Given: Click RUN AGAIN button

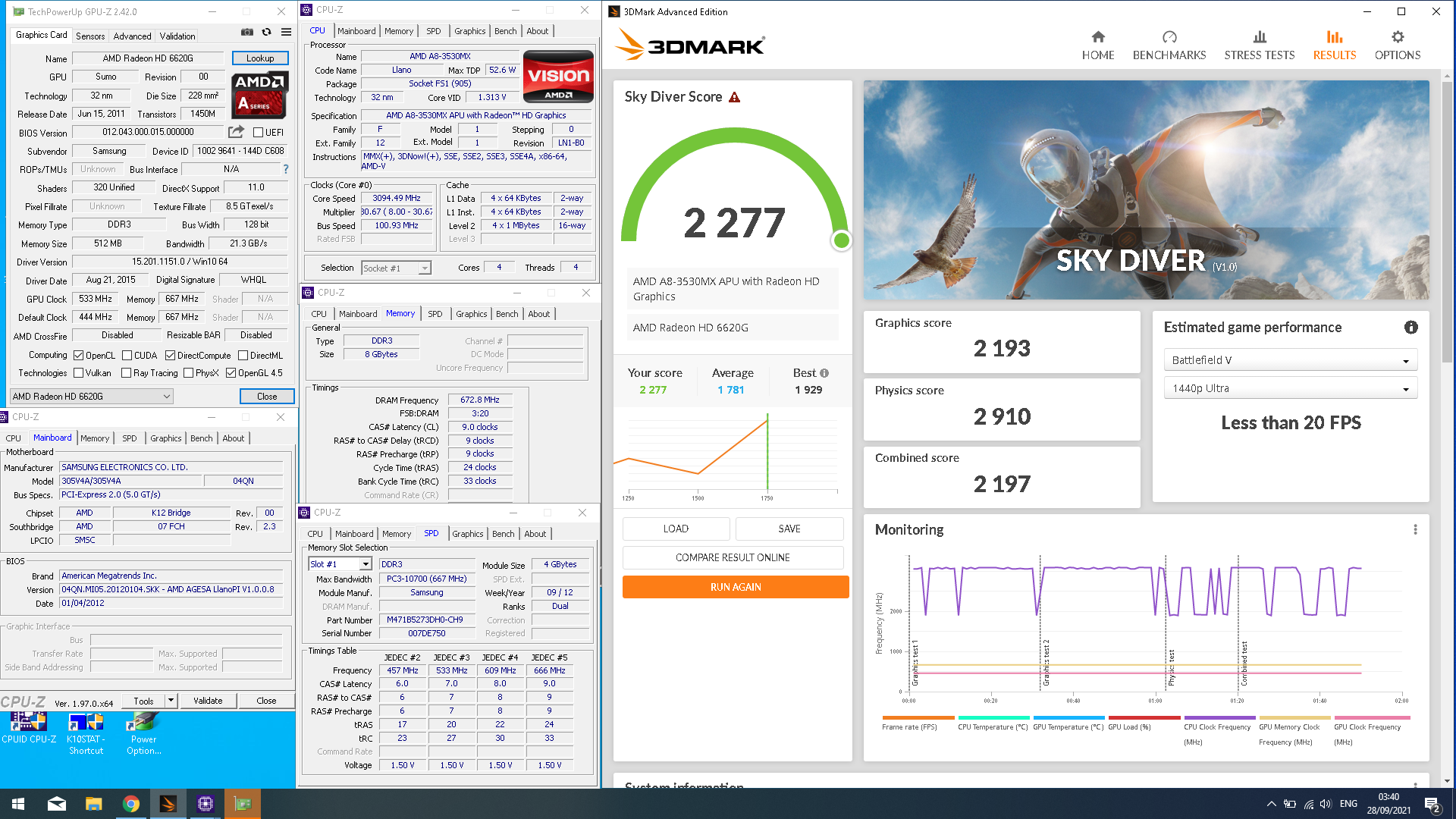Looking at the screenshot, I should 735,587.
